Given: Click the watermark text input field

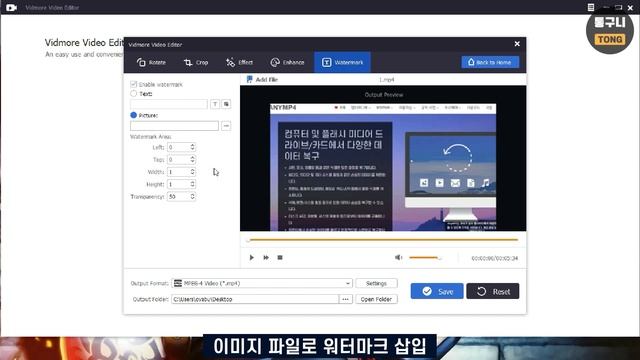Looking at the screenshot, I should coord(169,104).
